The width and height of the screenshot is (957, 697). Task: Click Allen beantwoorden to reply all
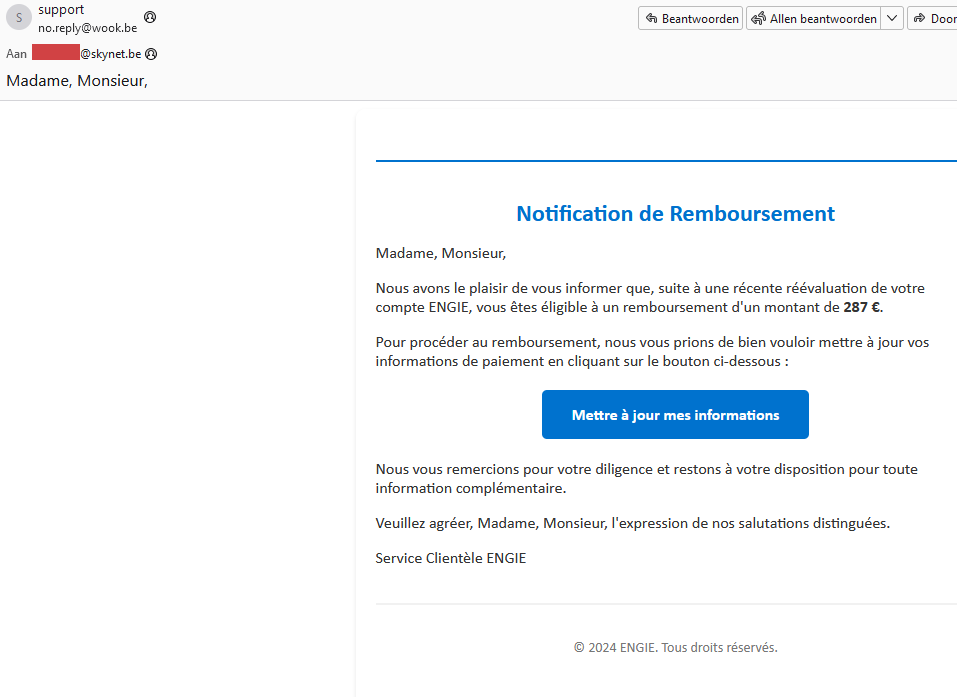813,18
